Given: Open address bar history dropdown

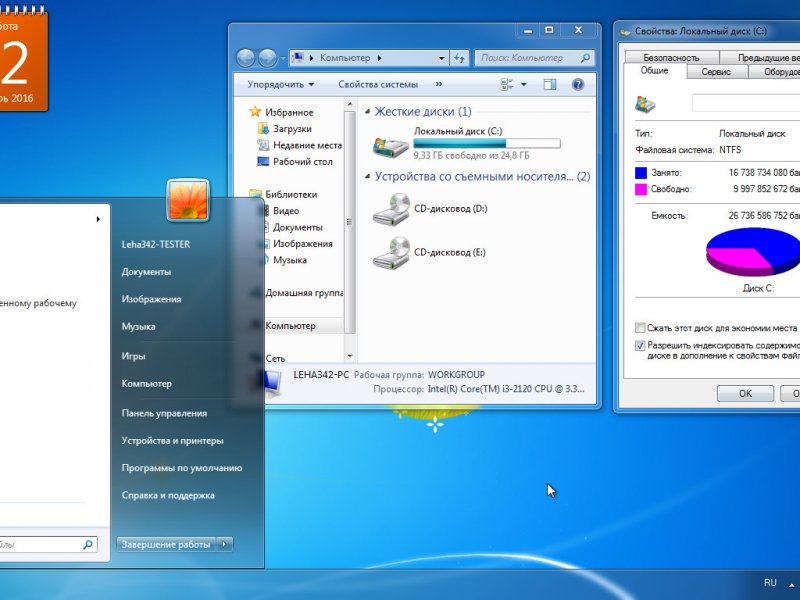Looking at the screenshot, I should tap(441, 58).
